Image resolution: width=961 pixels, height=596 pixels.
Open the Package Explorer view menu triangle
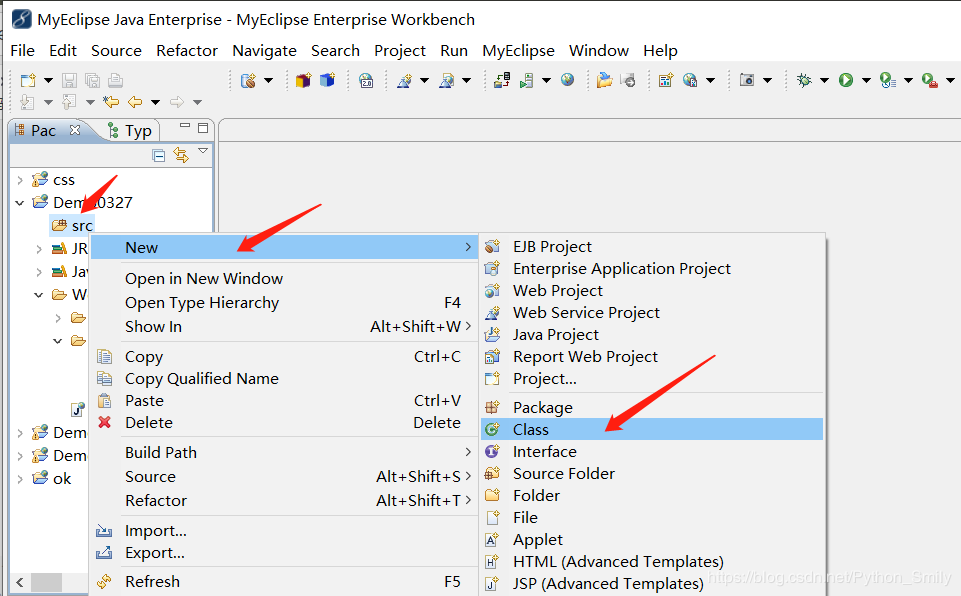pyautogui.click(x=202, y=153)
